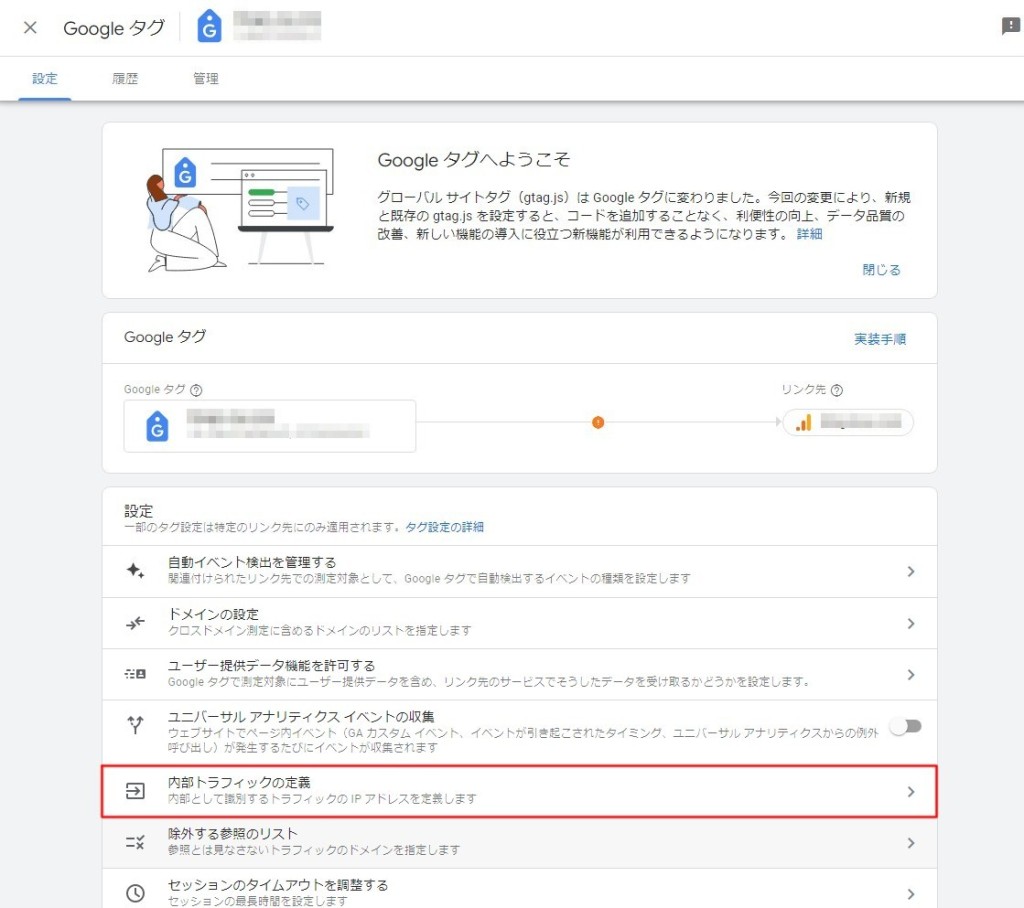
Task: Click the Google tag icon in header
Action: pos(209,27)
